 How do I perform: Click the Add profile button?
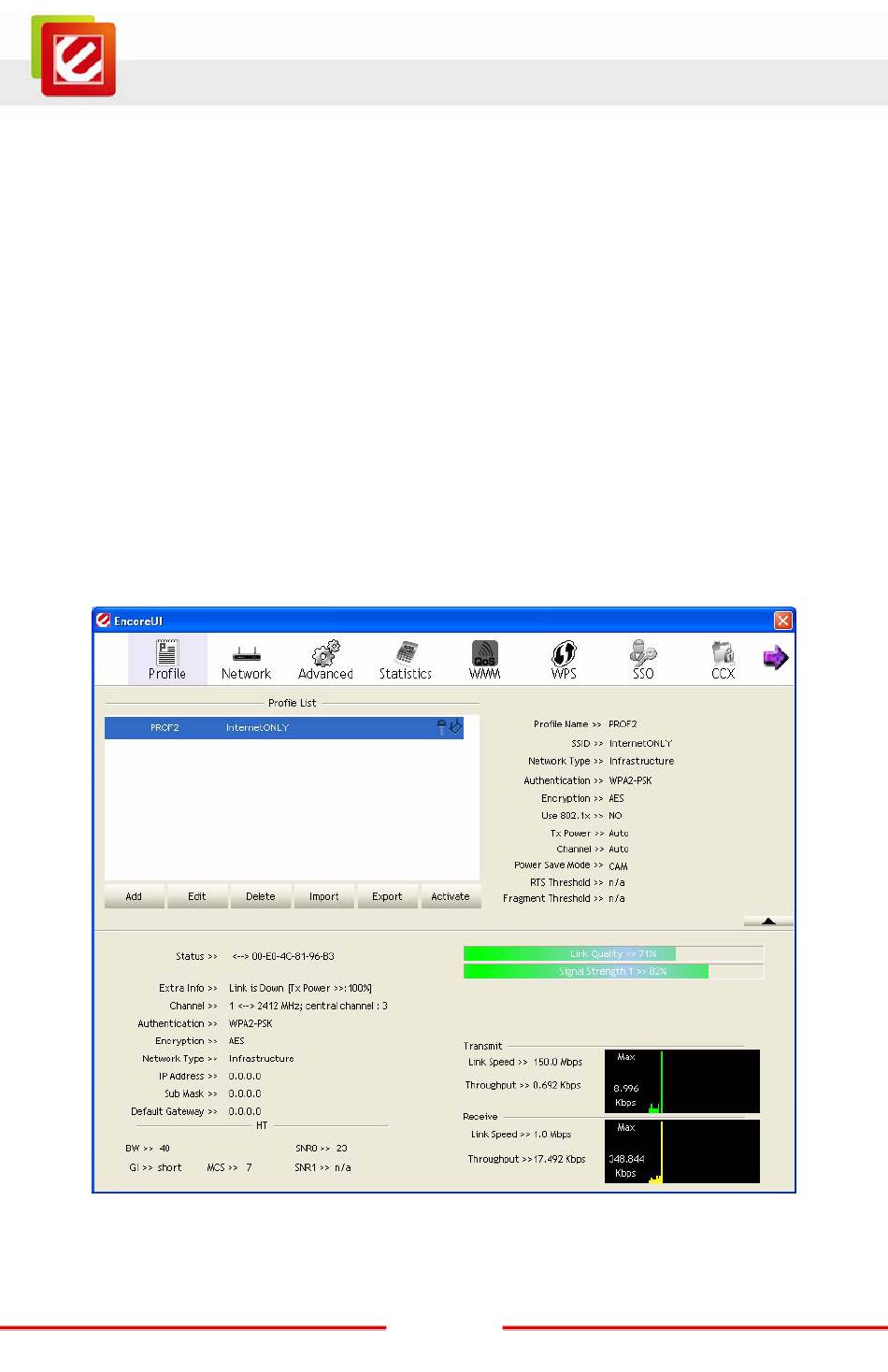click(x=135, y=896)
